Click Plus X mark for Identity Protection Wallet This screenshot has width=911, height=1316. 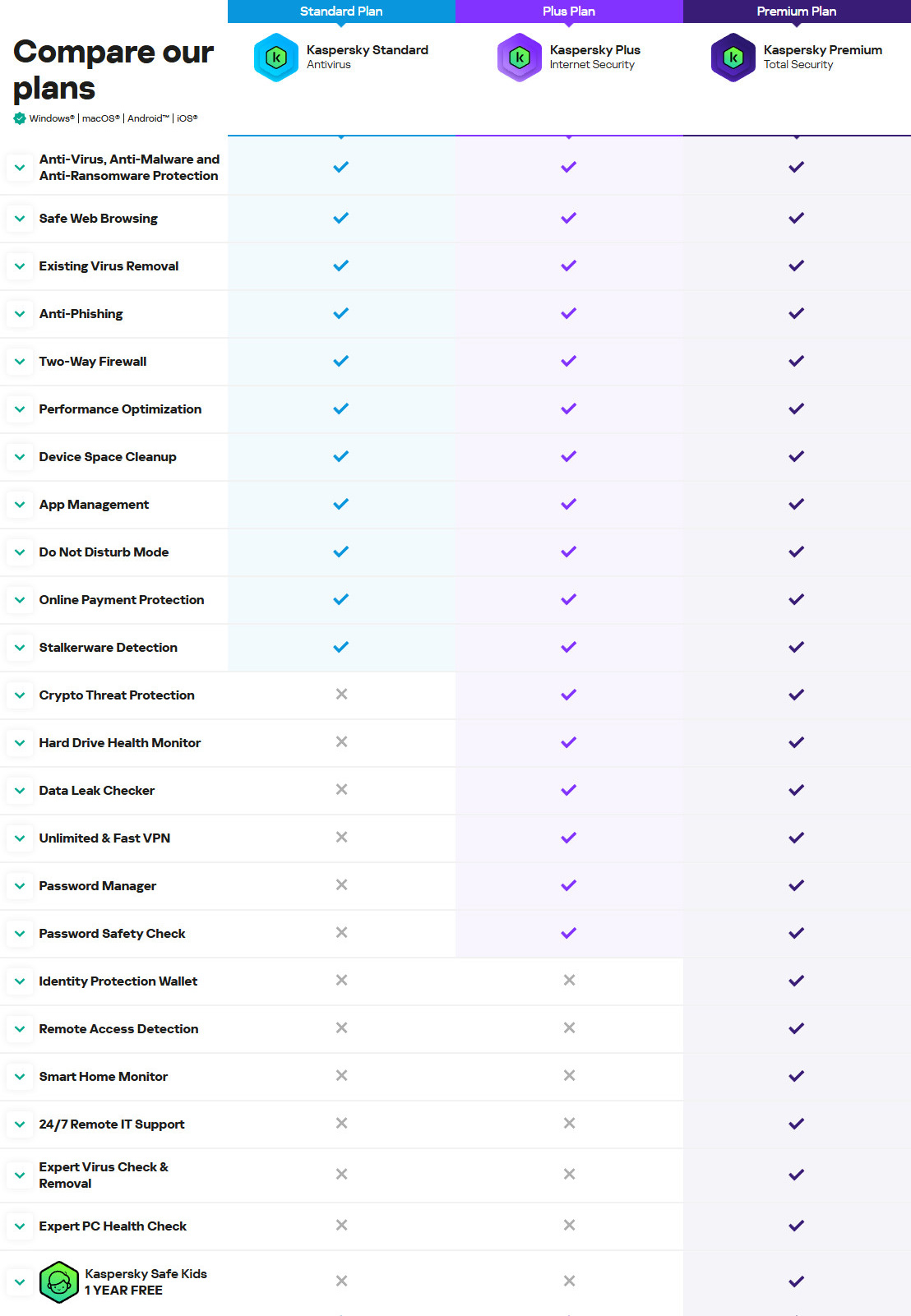pos(569,981)
